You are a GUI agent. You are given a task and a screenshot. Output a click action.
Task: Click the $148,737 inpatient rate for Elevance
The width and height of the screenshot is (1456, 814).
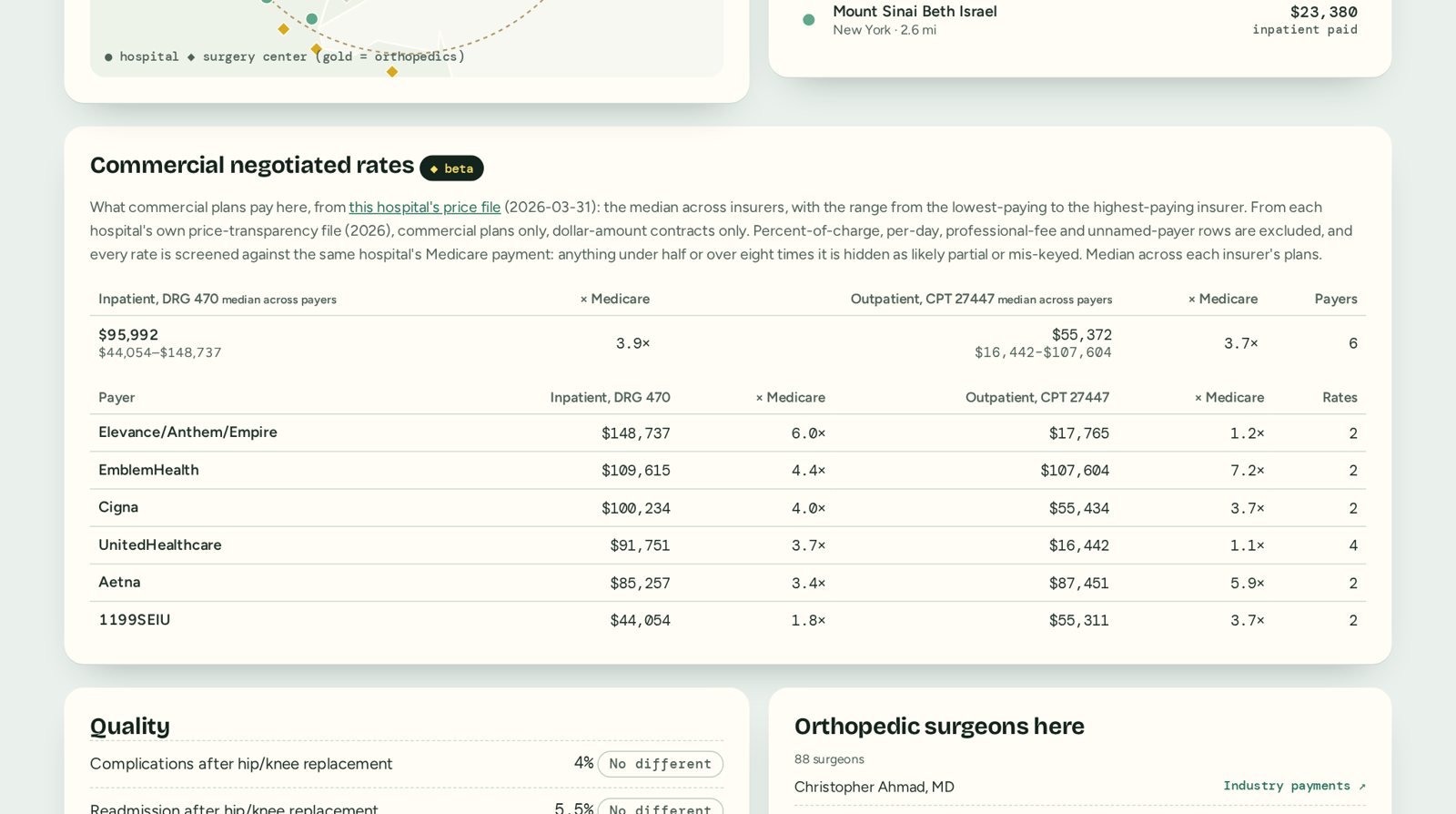pyautogui.click(x=635, y=433)
